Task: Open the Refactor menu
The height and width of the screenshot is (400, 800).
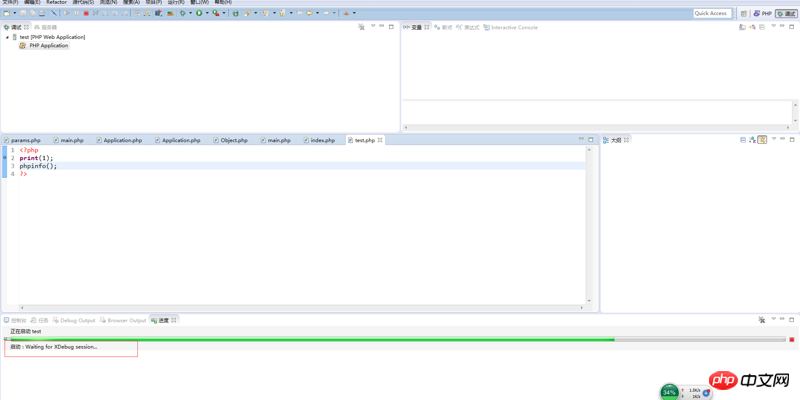Action: pos(56,2)
